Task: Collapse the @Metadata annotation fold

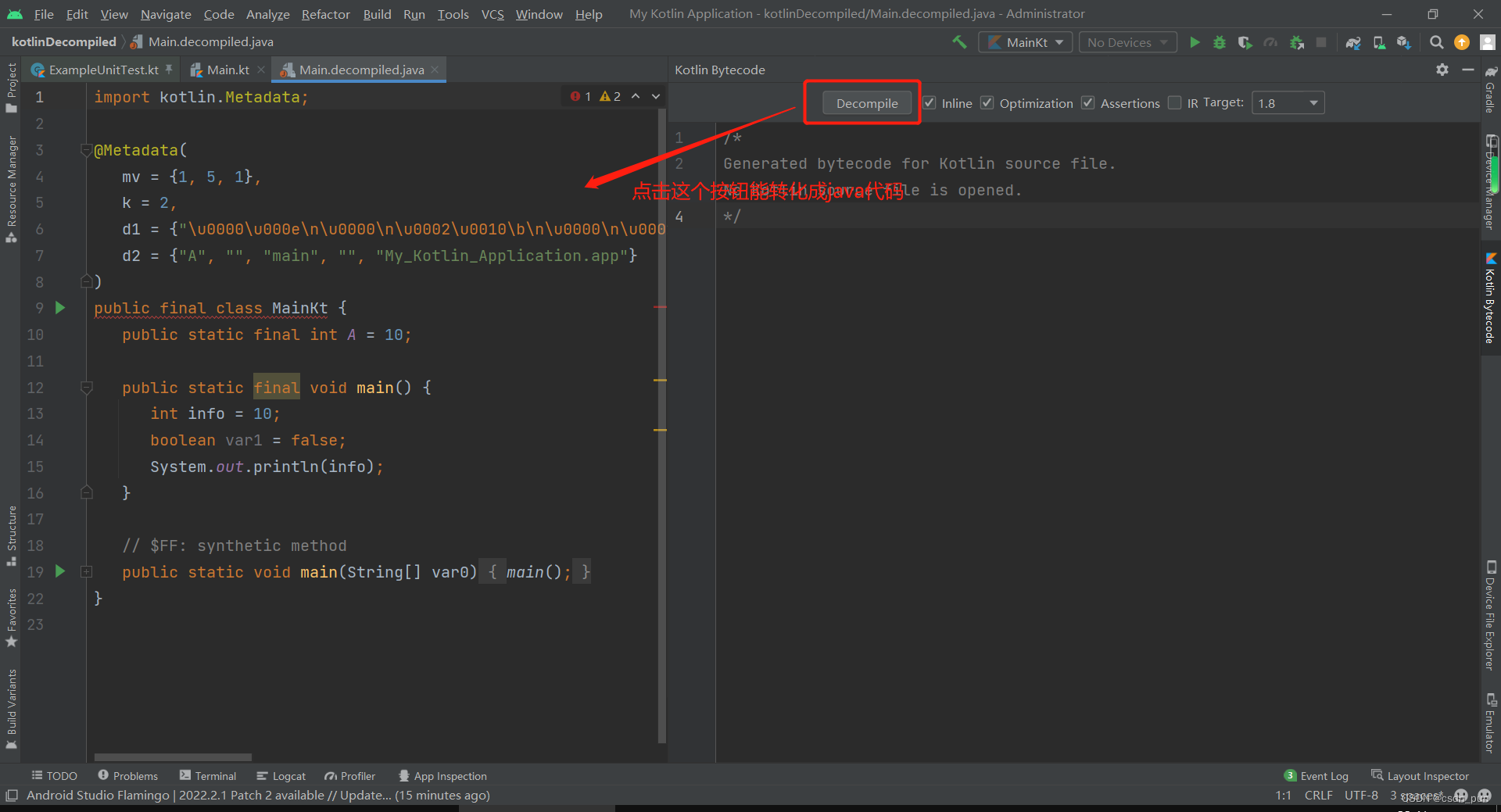Action: (87, 150)
